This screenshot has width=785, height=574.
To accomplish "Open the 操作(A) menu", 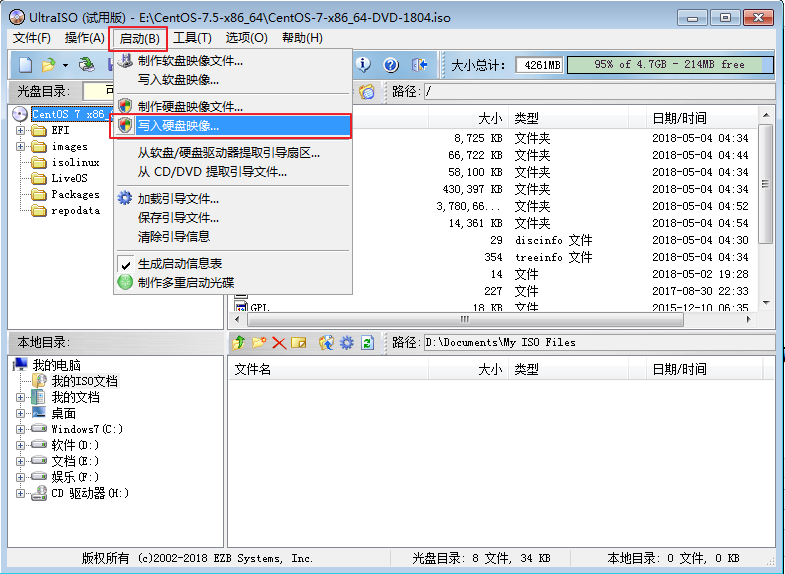I will 85,38.
